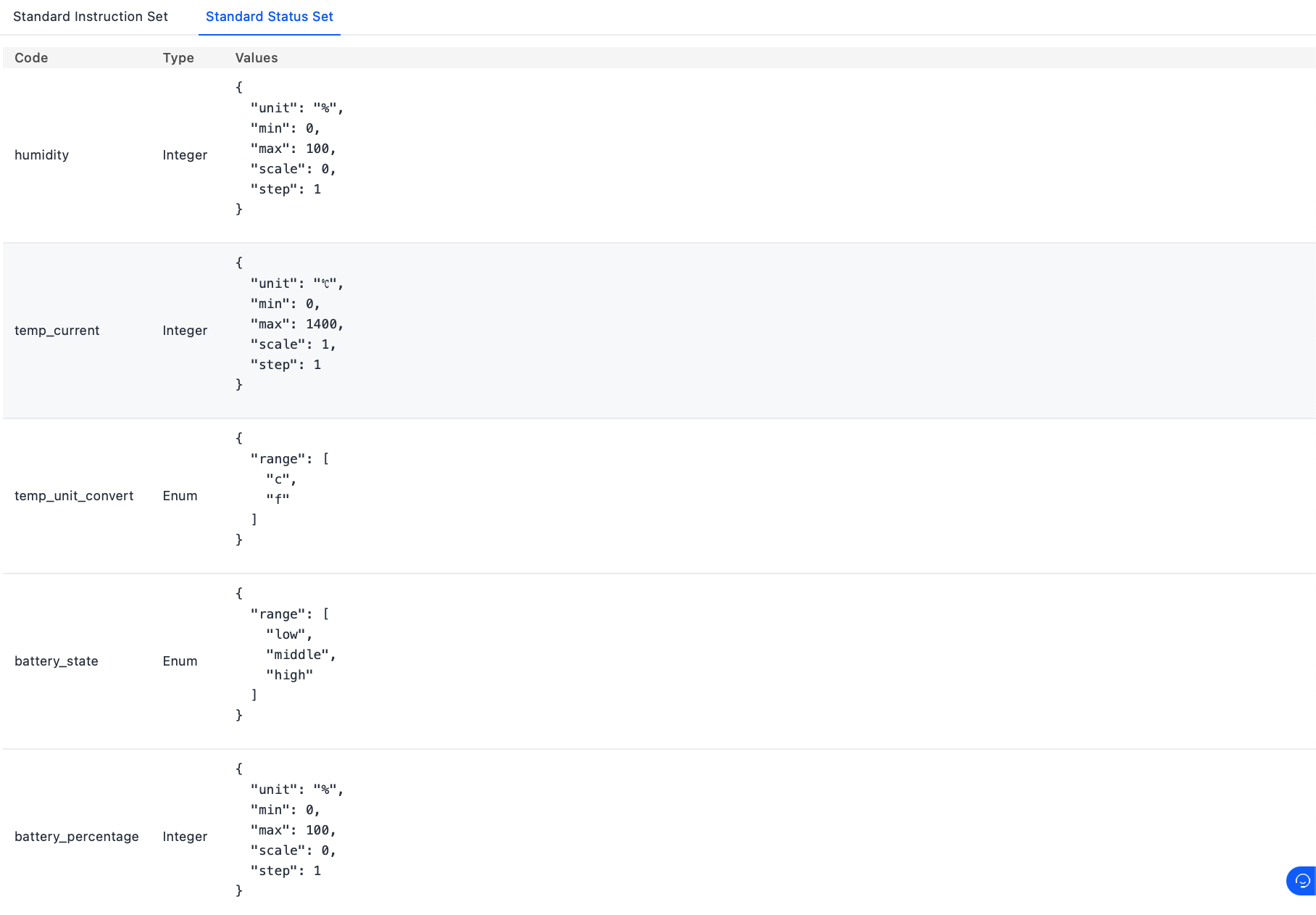
Task: Click Integer type in humidity row
Action: click(185, 155)
